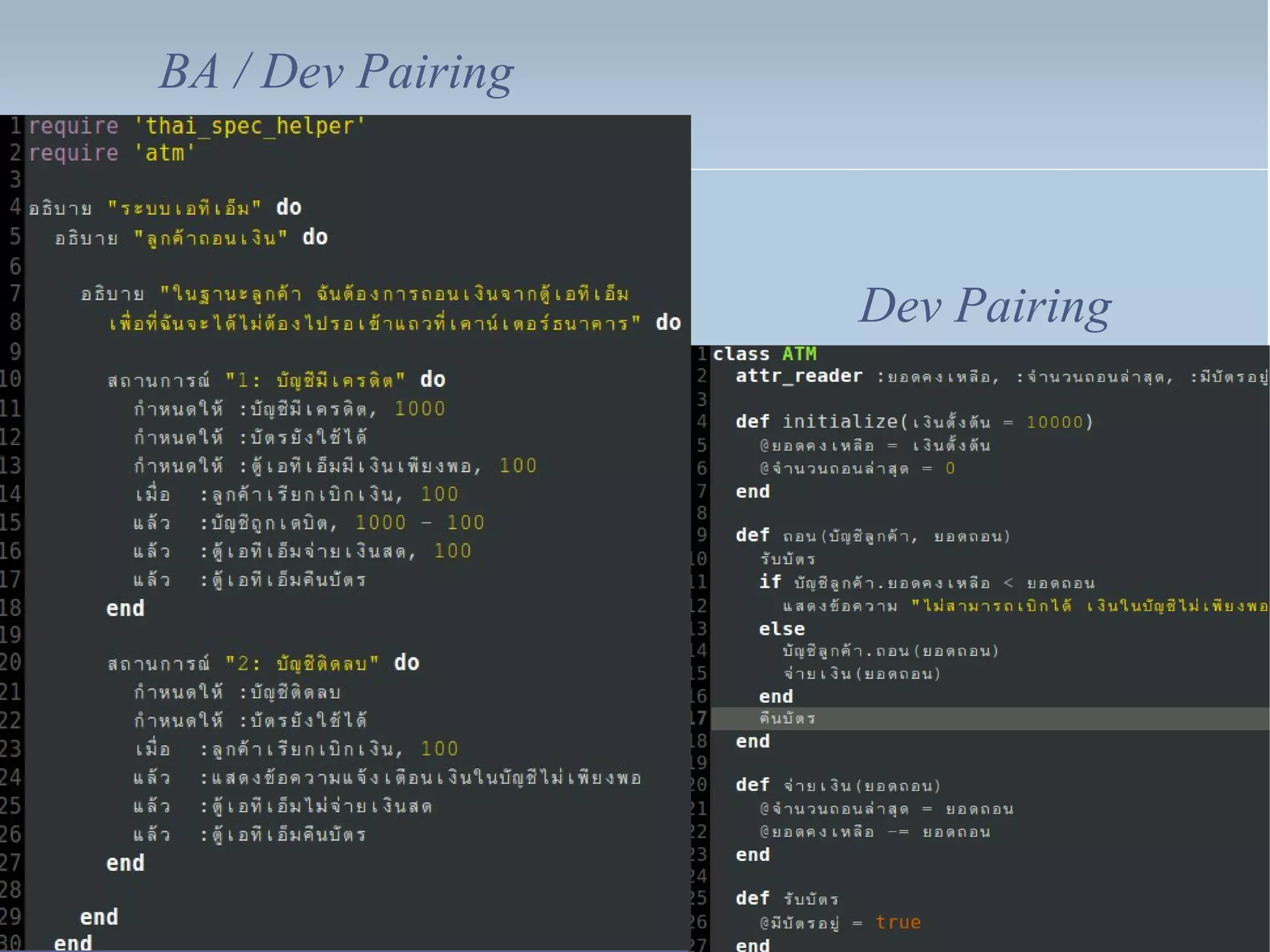Click the 'attr_reader' keyword in right code
This screenshot has height=952, width=1270.
click(799, 376)
